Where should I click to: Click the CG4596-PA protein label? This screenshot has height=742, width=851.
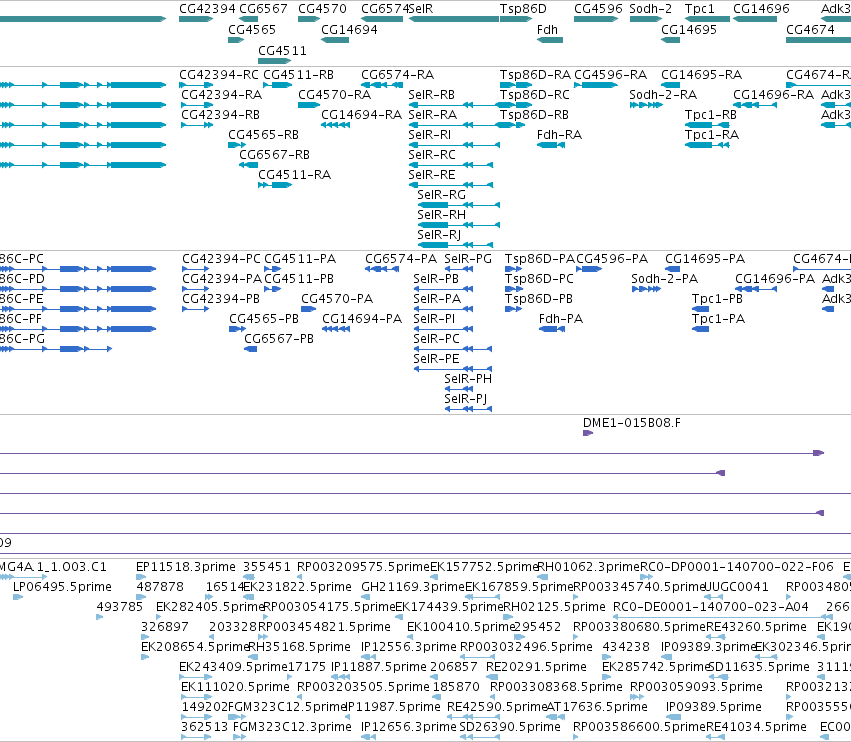pos(612,258)
